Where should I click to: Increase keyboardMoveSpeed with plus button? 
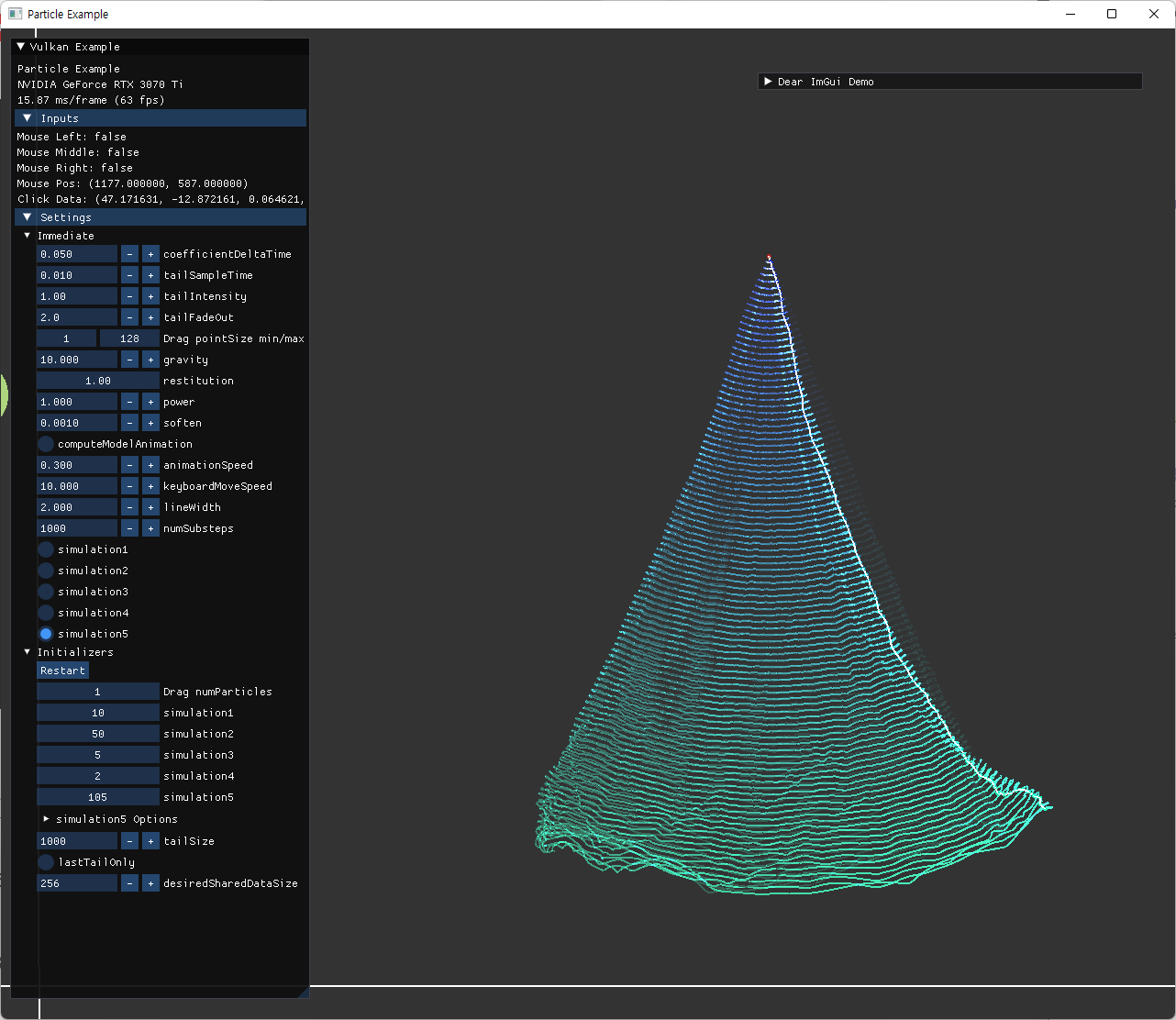click(150, 486)
